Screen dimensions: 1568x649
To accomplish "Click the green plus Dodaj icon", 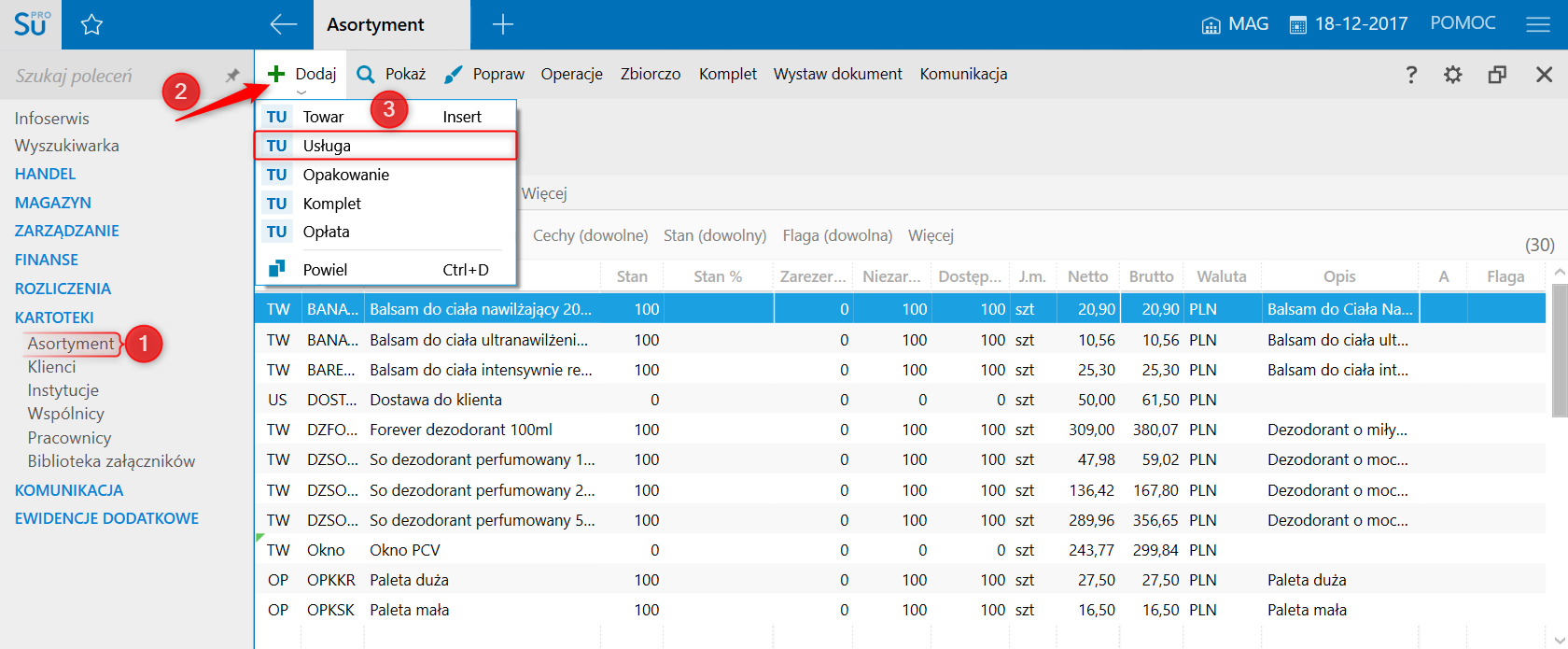I will [x=276, y=74].
